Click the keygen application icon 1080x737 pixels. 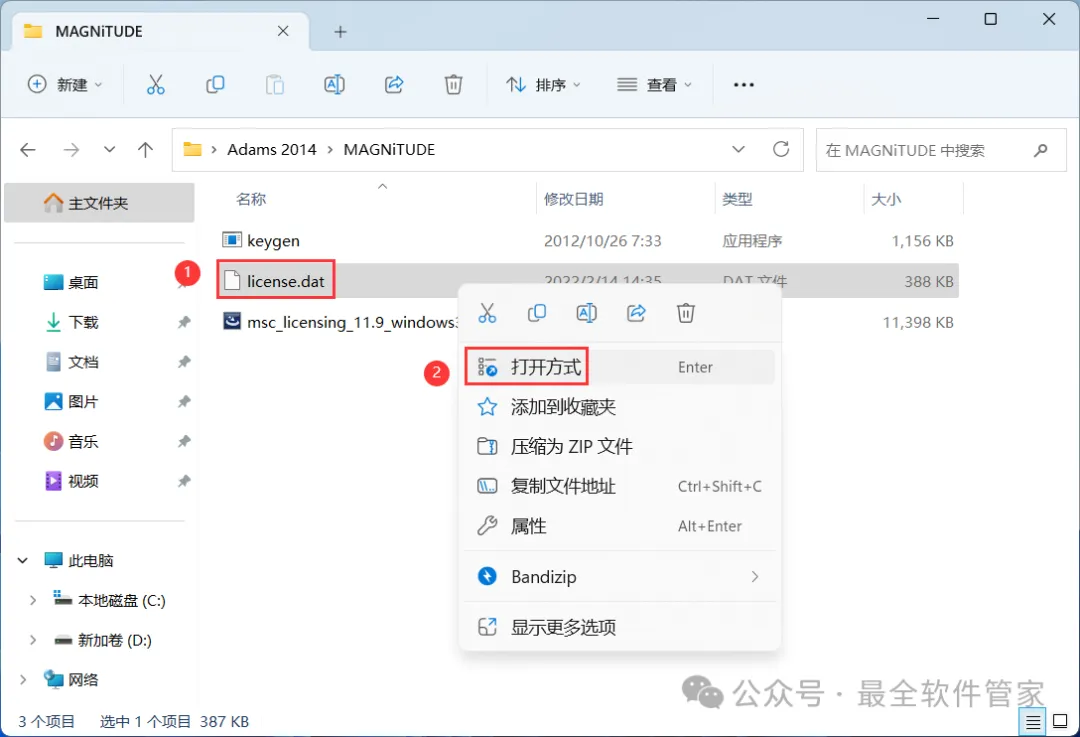pyautogui.click(x=232, y=240)
